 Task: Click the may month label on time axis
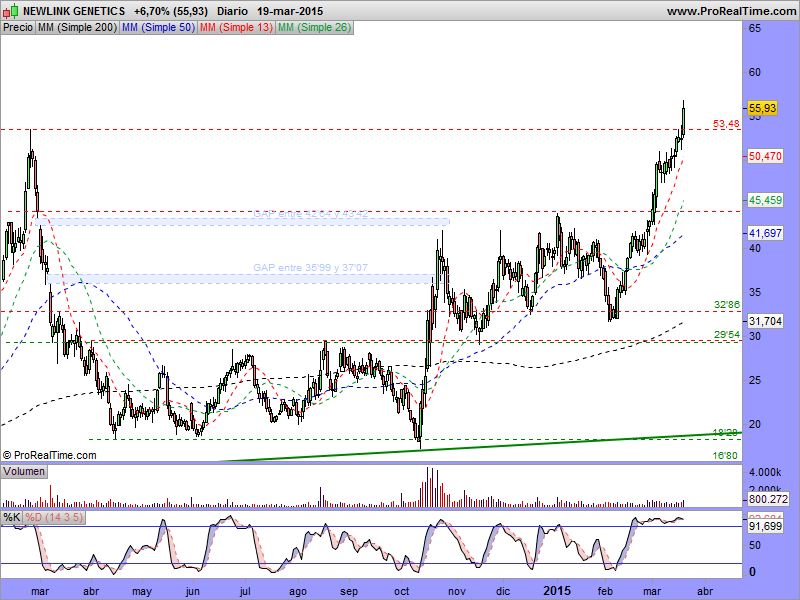[x=142, y=591]
